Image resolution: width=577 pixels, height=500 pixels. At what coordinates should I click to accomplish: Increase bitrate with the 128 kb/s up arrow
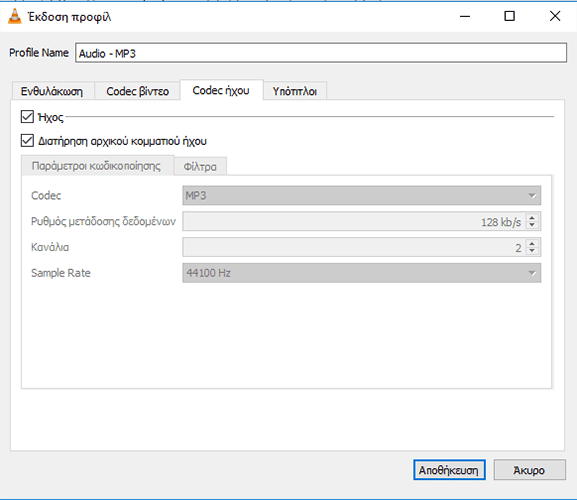[x=532, y=217]
